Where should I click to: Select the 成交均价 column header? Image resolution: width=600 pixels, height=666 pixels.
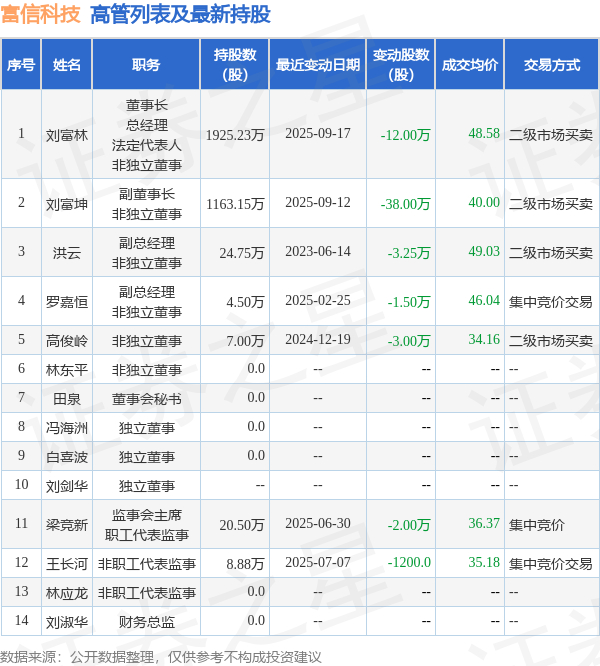(x=470, y=65)
